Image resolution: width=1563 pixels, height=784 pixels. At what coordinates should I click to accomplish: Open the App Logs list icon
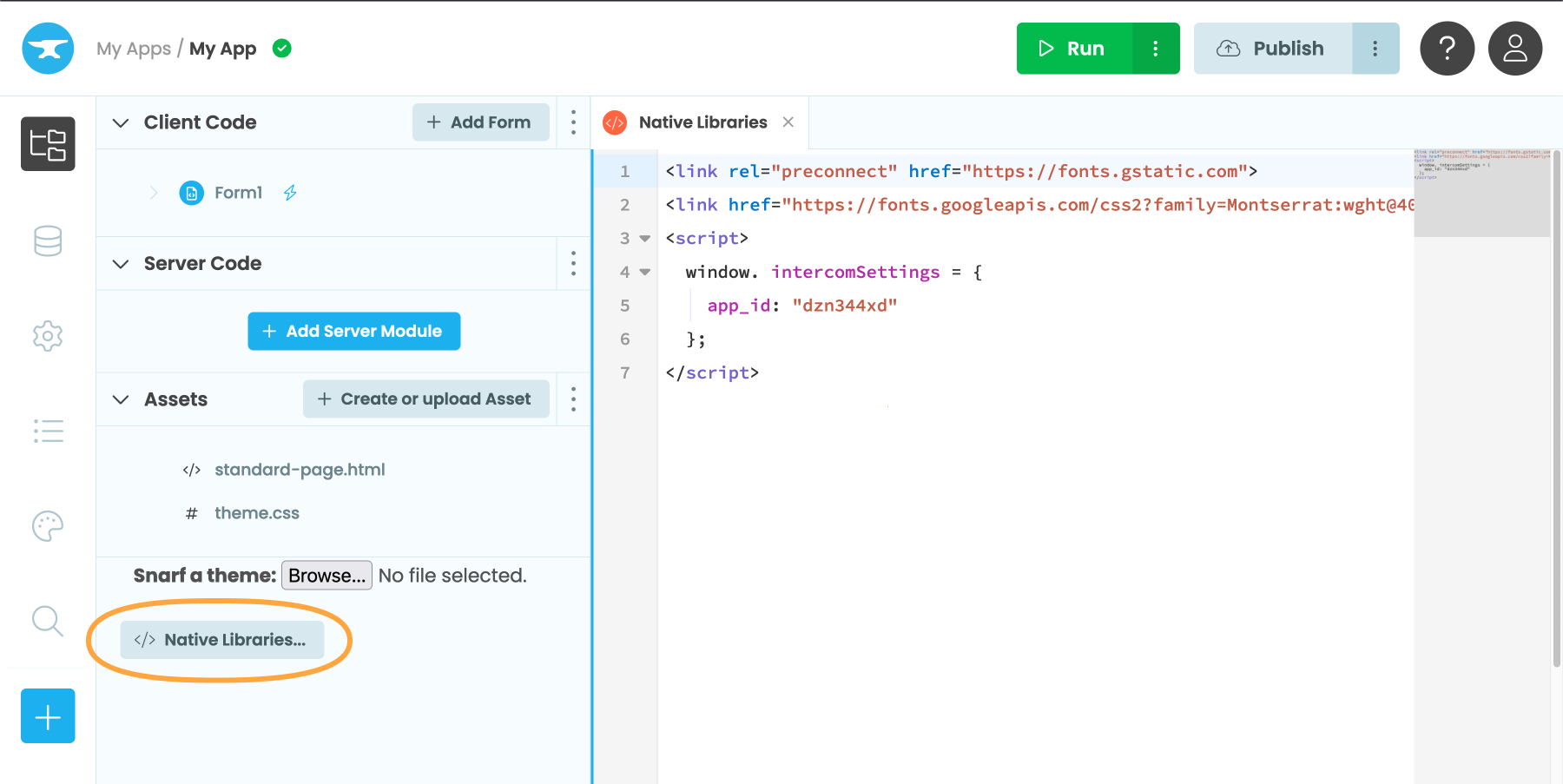[48, 431]
